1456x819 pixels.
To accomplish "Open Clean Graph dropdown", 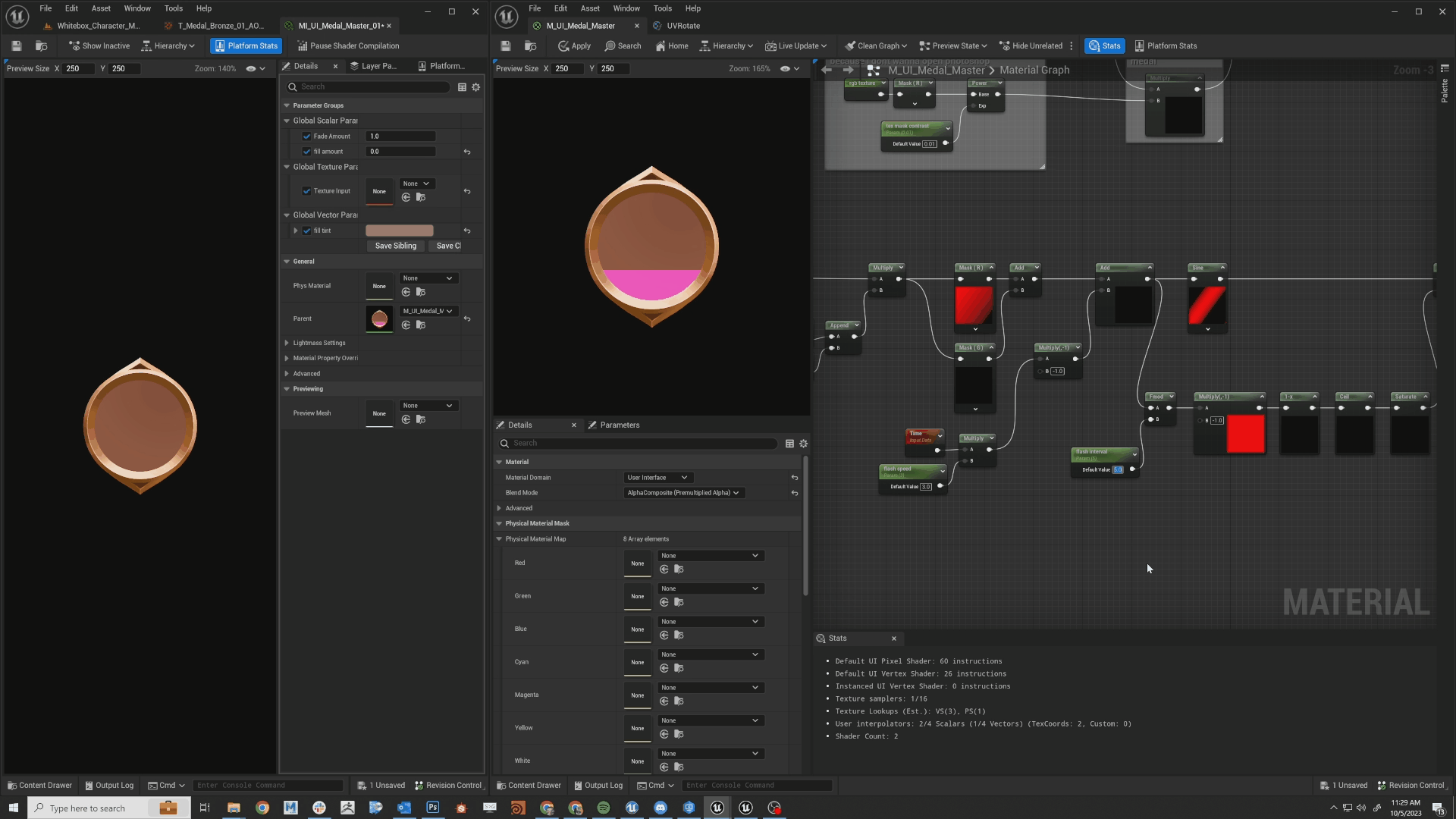I will click(x=876, y=46).
